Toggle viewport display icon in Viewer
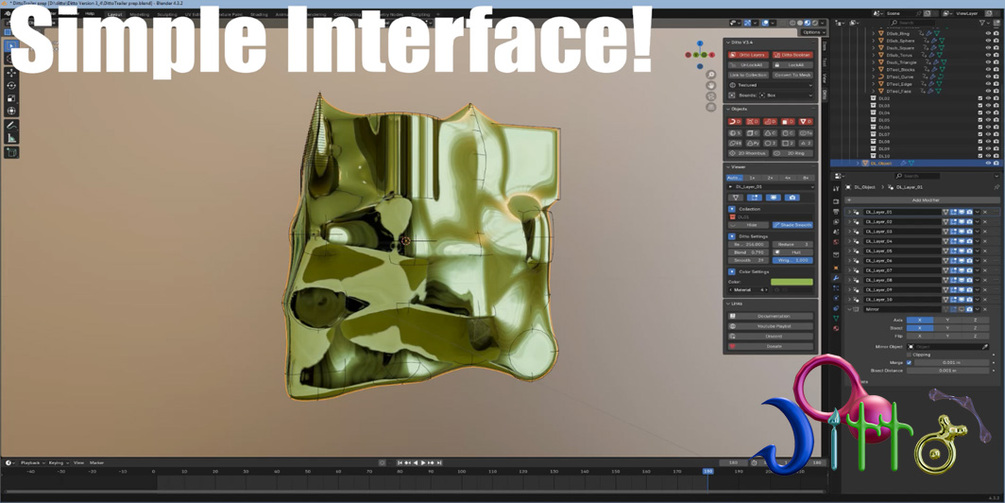 (774, 197)
